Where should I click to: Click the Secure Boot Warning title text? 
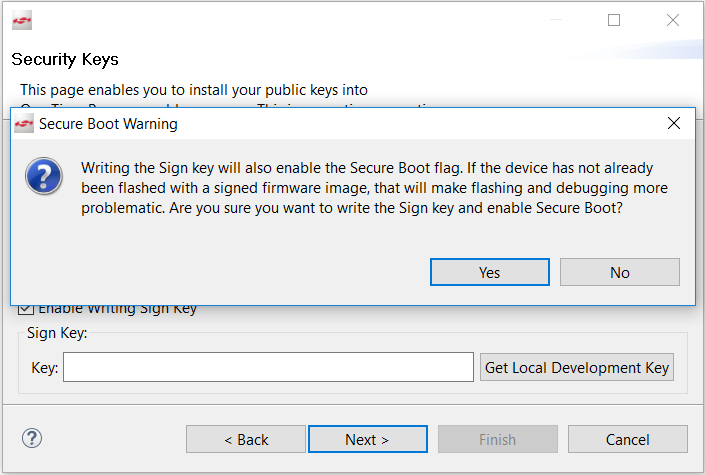coord(108,125)
